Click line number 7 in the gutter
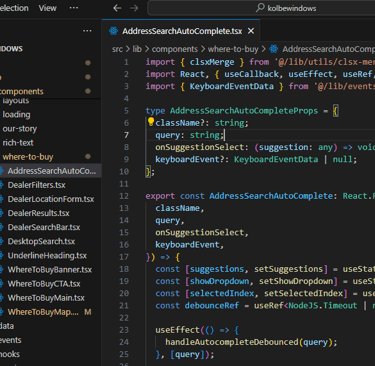The height and width of the screenshot is (366, 375). [x=126, y=135]
